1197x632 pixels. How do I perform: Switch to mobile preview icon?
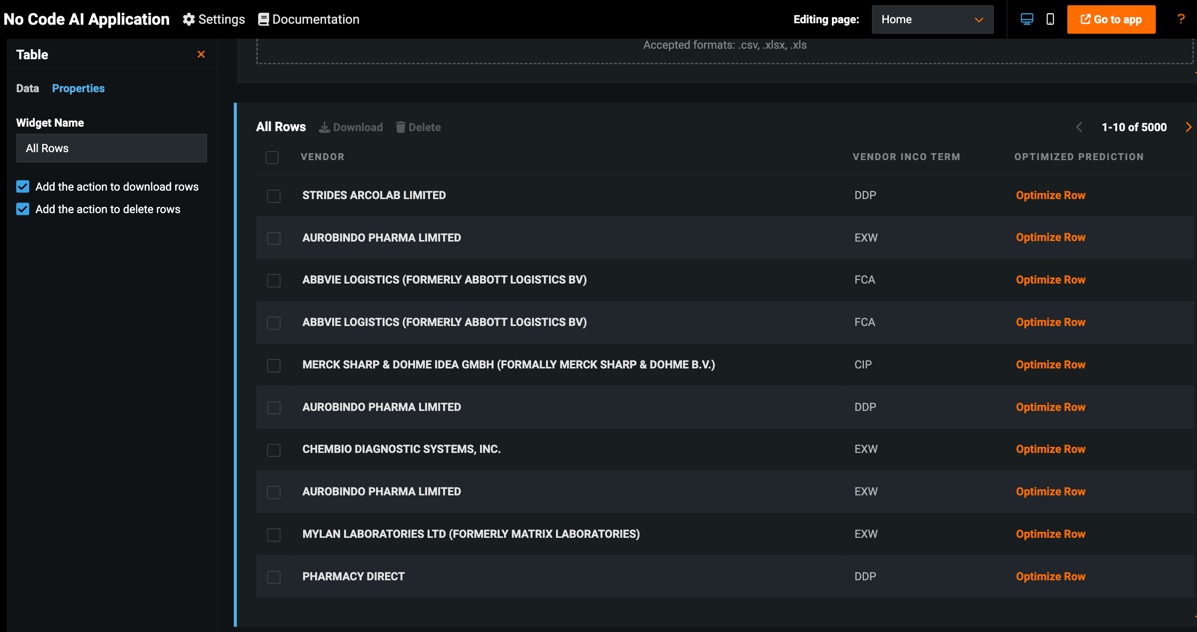click(1050, 19)
